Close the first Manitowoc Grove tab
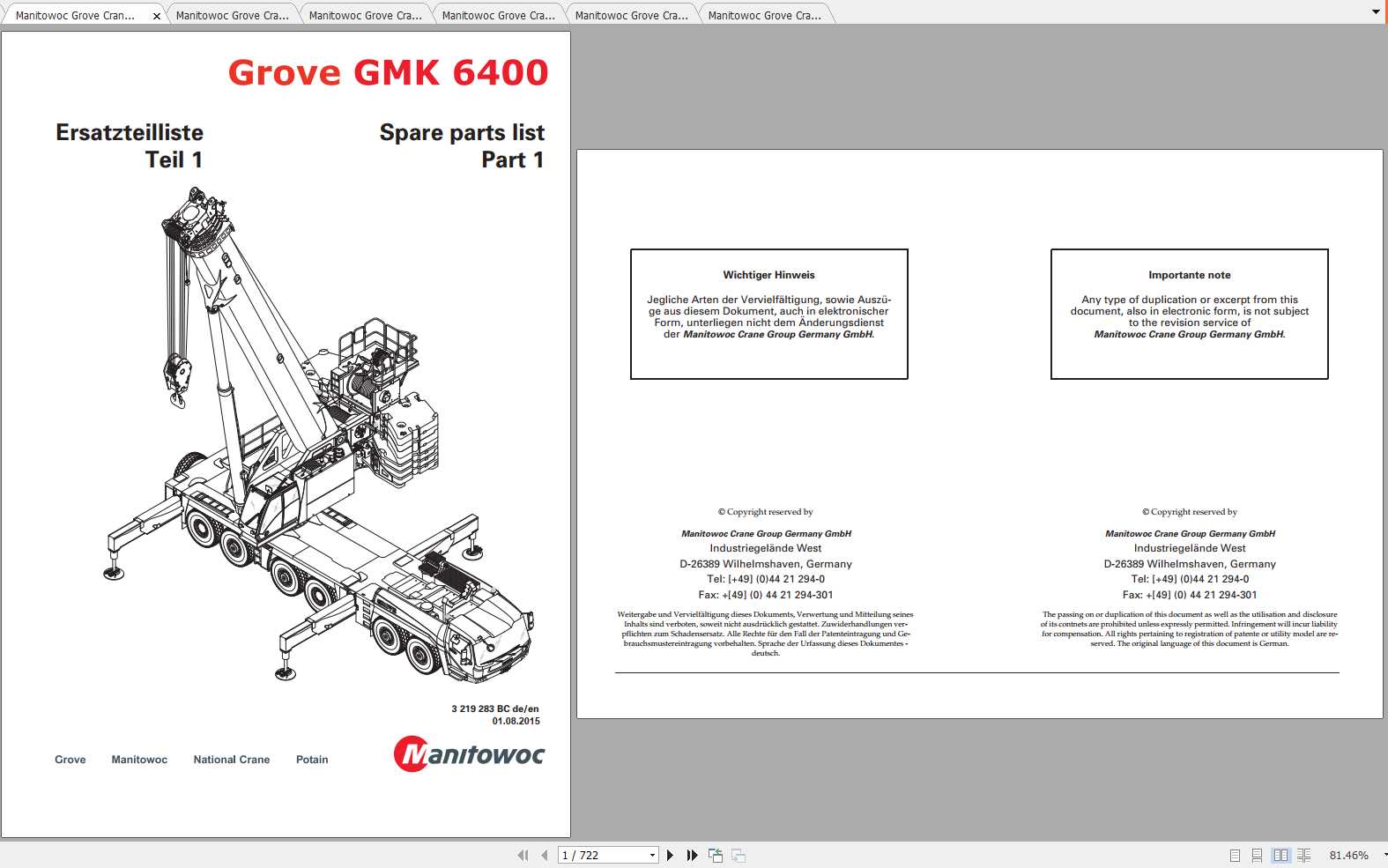 157,16
